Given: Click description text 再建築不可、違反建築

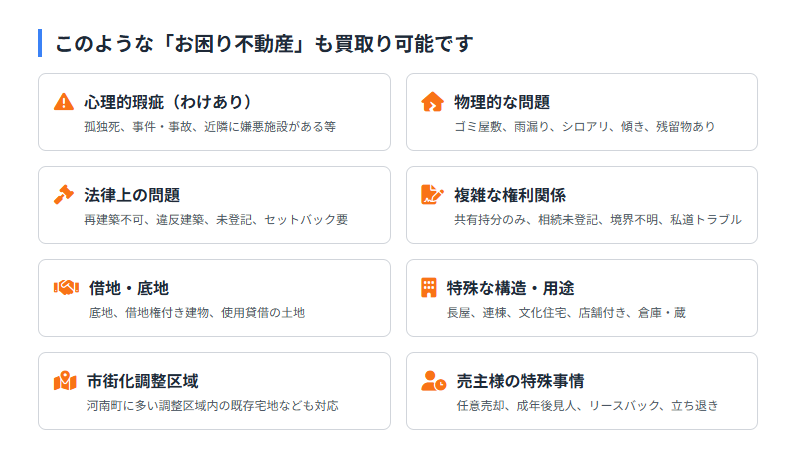Looking at the screenshot, I should 216,220.
